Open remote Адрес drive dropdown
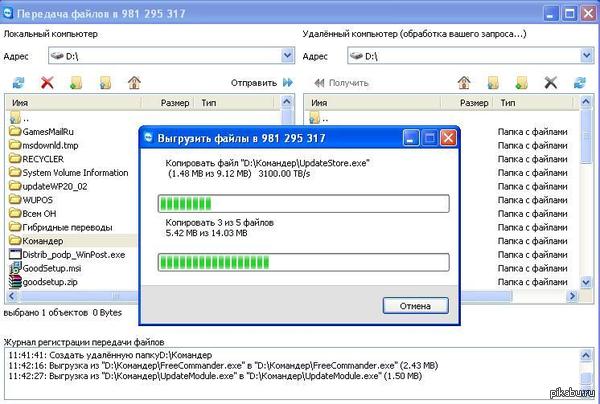 (x=587, y=56)
